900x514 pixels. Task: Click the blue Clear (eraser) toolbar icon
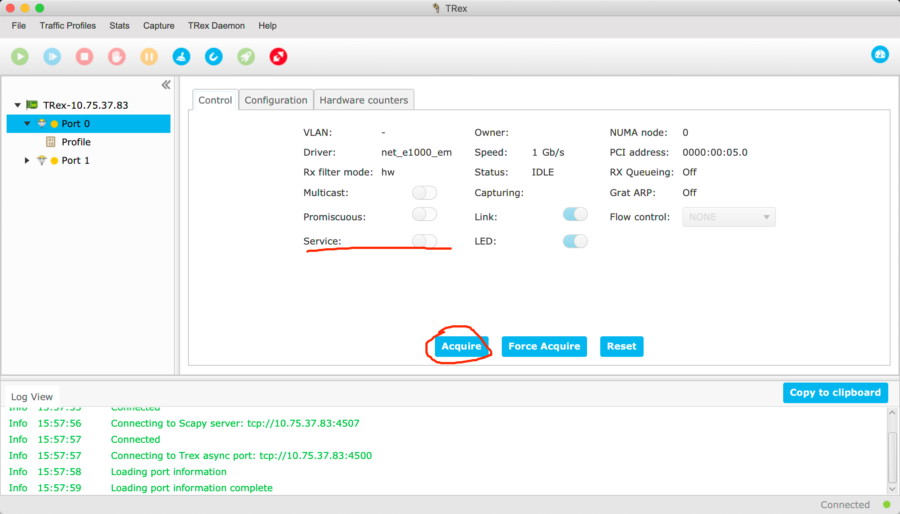point(181,56)
